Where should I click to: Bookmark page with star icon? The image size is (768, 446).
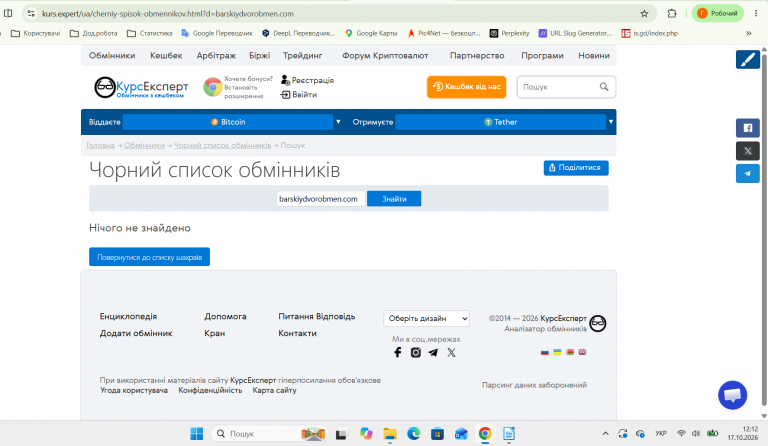click(x=644, y=14)
